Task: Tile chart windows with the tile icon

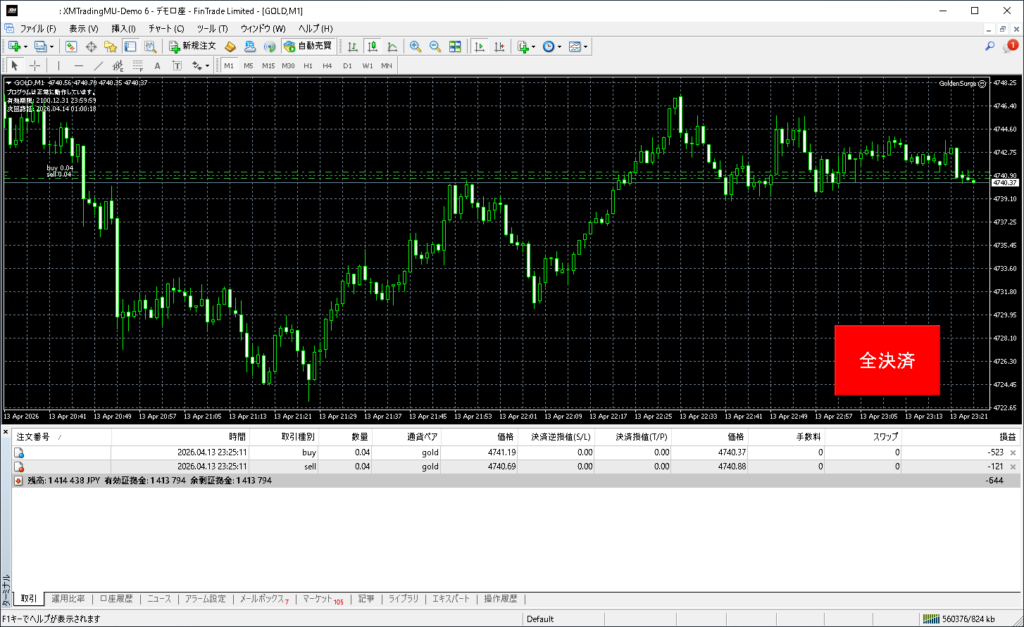Action: (x=455, y=46)
